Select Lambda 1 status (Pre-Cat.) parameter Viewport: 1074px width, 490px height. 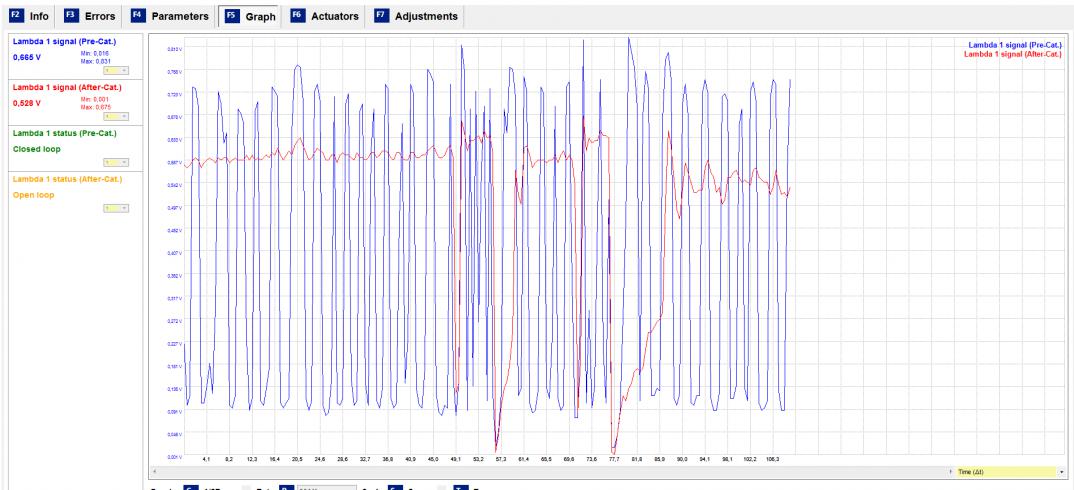[x=64, y=133]
